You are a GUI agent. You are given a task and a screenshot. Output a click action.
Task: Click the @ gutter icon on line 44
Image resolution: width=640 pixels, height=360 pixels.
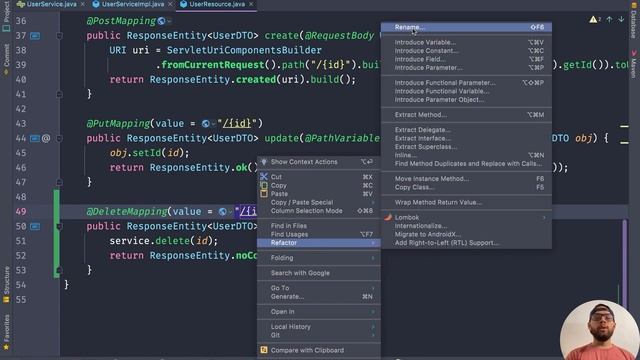pyautogui.click(x=46, y=138)
